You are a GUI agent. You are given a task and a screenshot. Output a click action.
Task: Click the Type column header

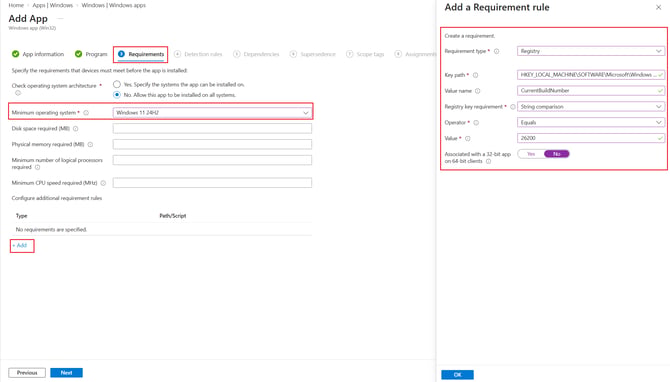(x=21, y=216)
